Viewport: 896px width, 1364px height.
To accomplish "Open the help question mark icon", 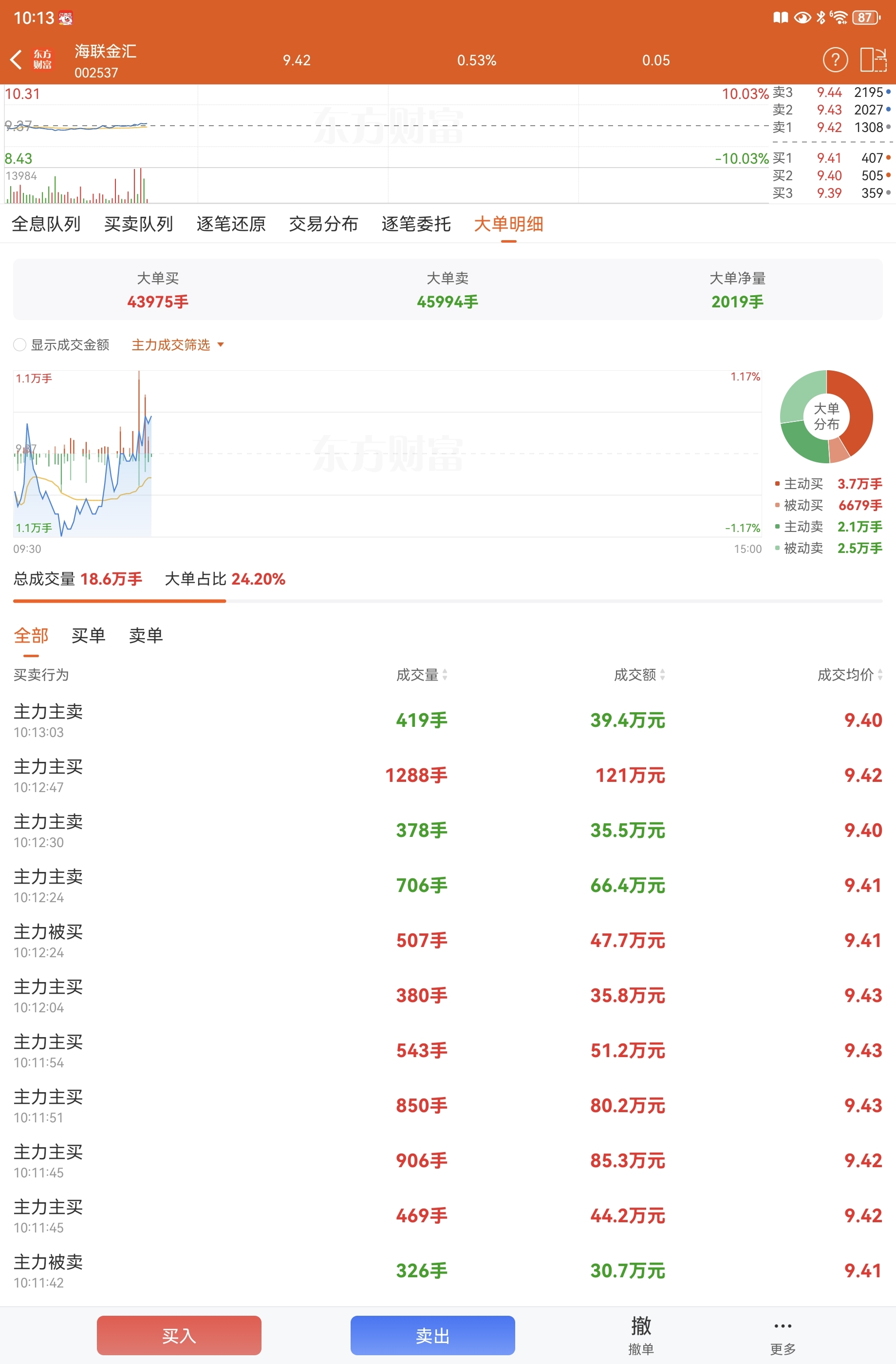I will click(835, 59).
